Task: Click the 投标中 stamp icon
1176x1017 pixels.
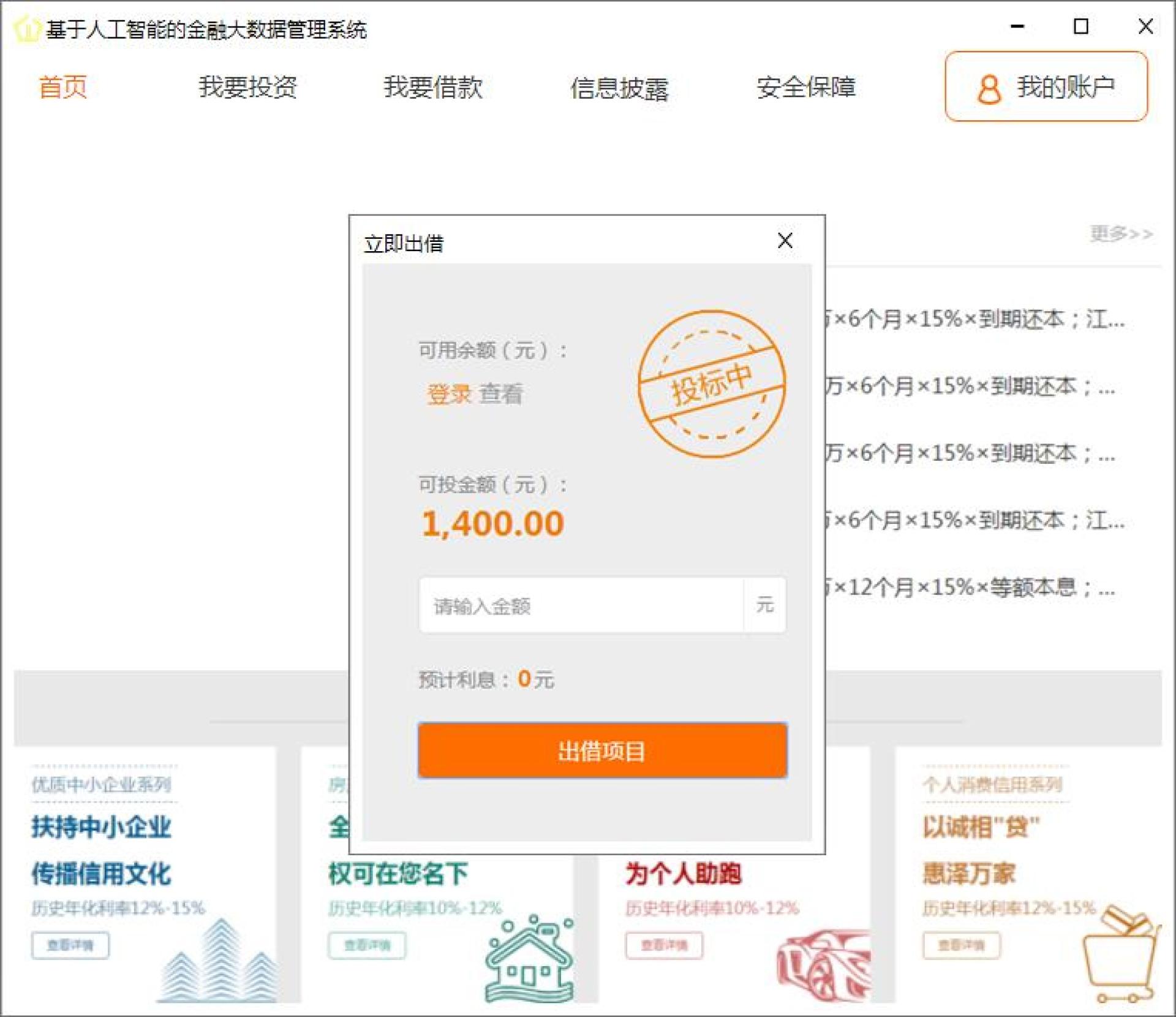Action: [711, 384]
